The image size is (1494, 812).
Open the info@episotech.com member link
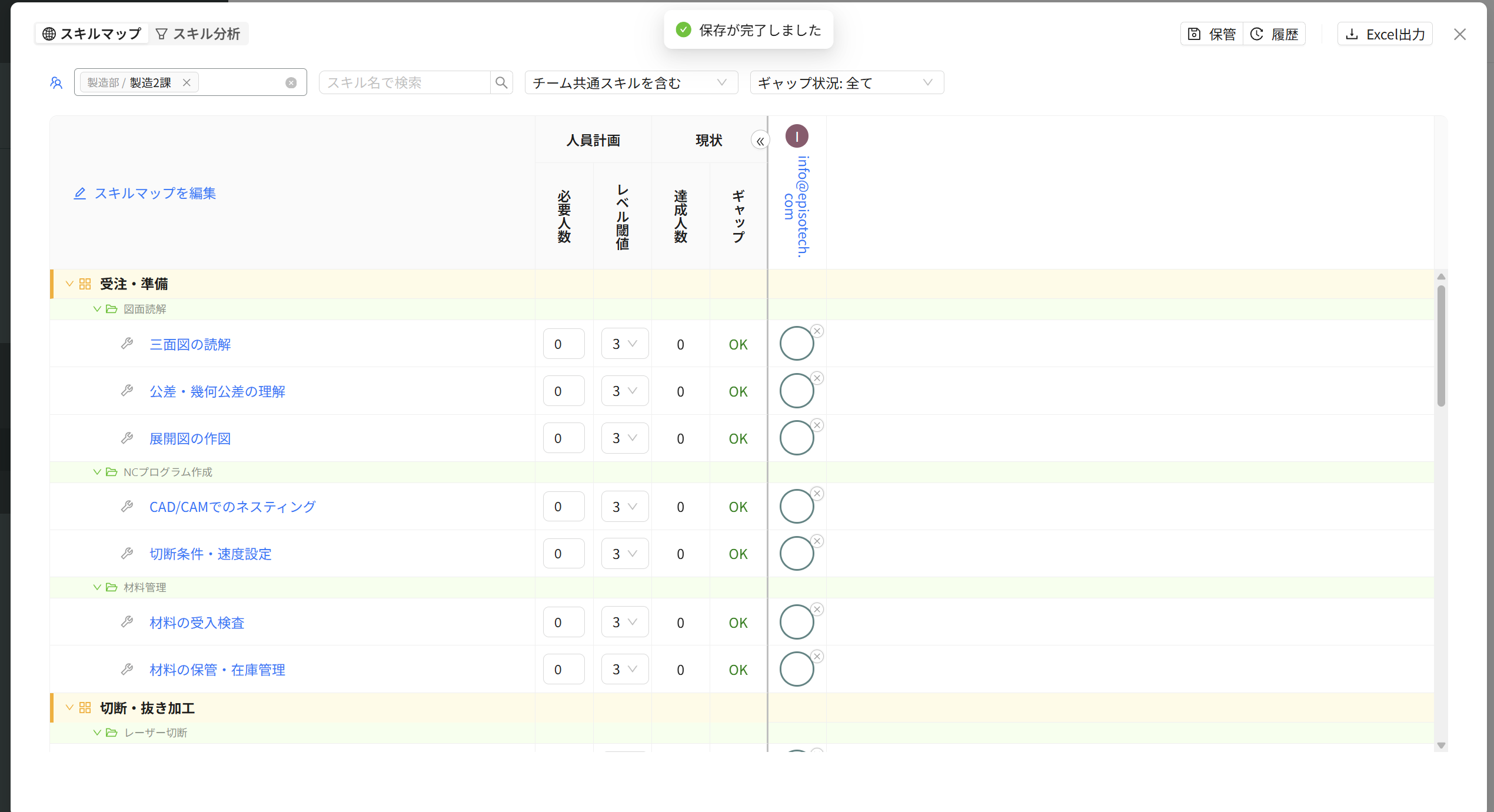point(797,207)
